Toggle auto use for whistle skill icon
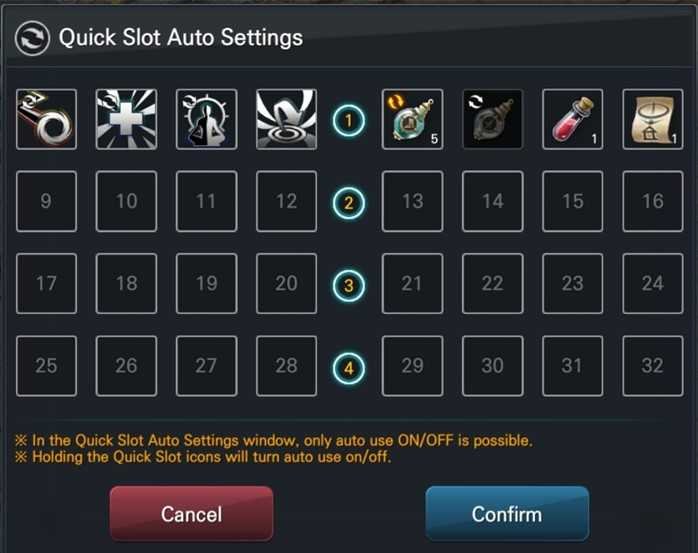The image size is (698, 553). tap(46, 119)
